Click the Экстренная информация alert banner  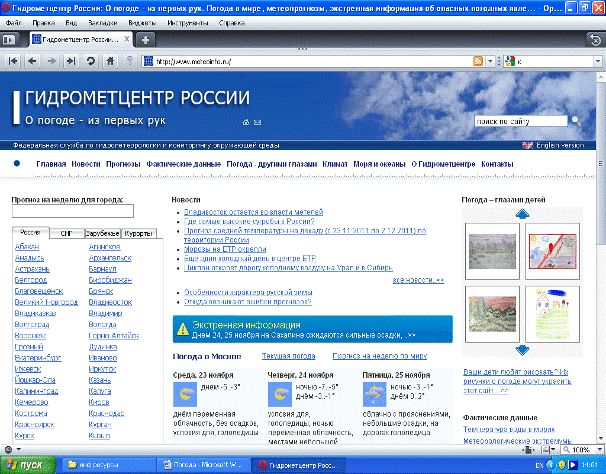point(312,329)
